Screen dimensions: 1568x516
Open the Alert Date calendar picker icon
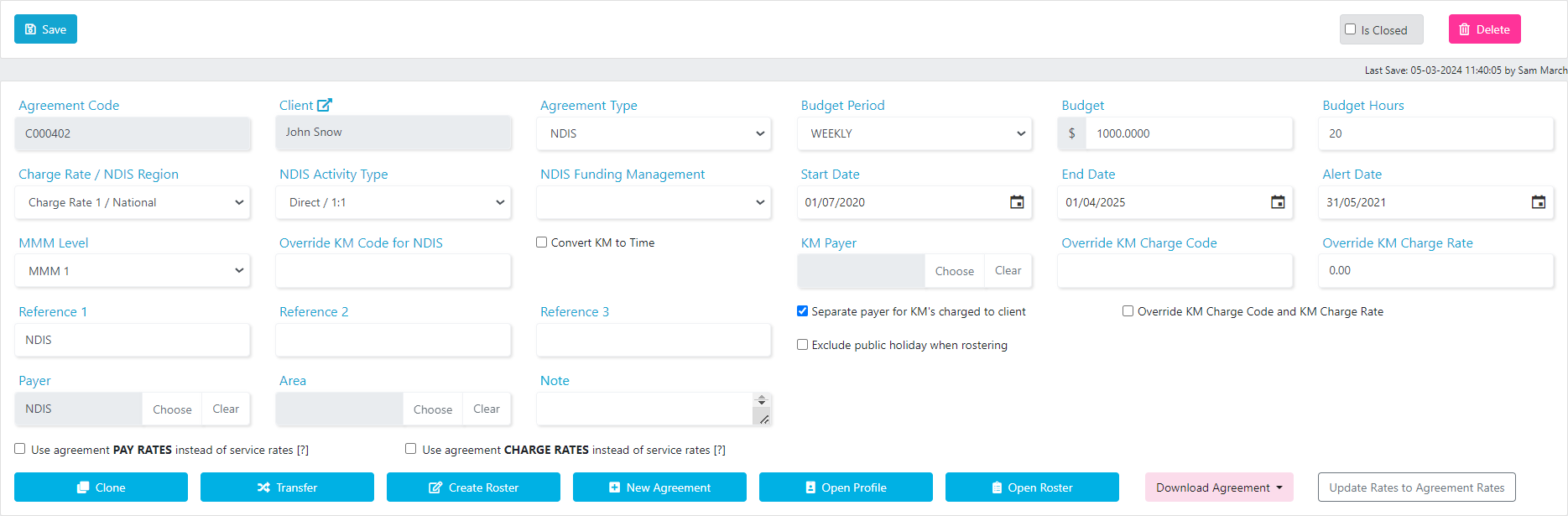(x=1539, y=202)
